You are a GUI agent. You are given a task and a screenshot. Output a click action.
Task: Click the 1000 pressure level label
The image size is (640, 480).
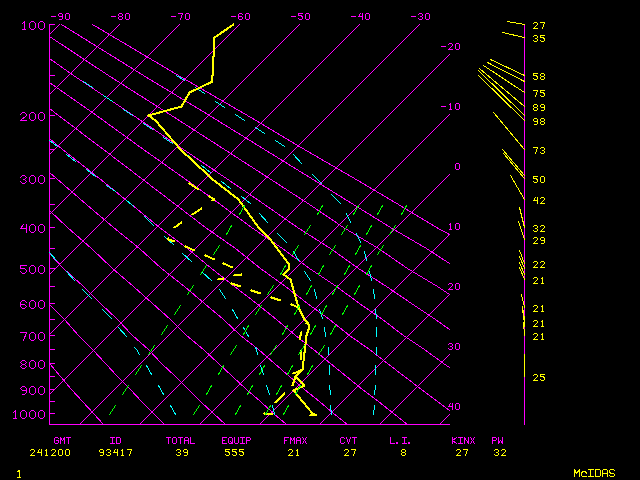[30, 415]
